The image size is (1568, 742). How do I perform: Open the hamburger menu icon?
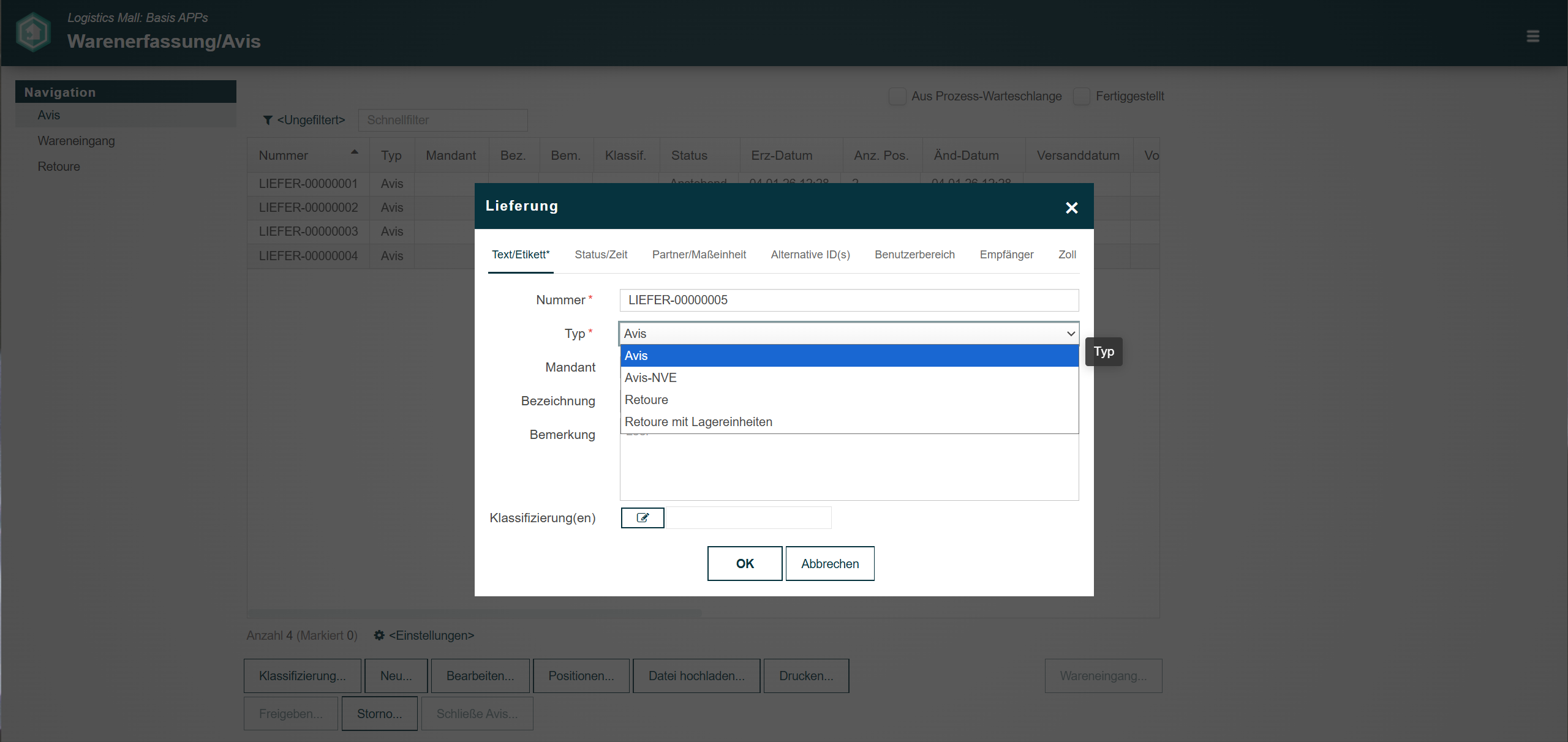[x=1532, y=36]
